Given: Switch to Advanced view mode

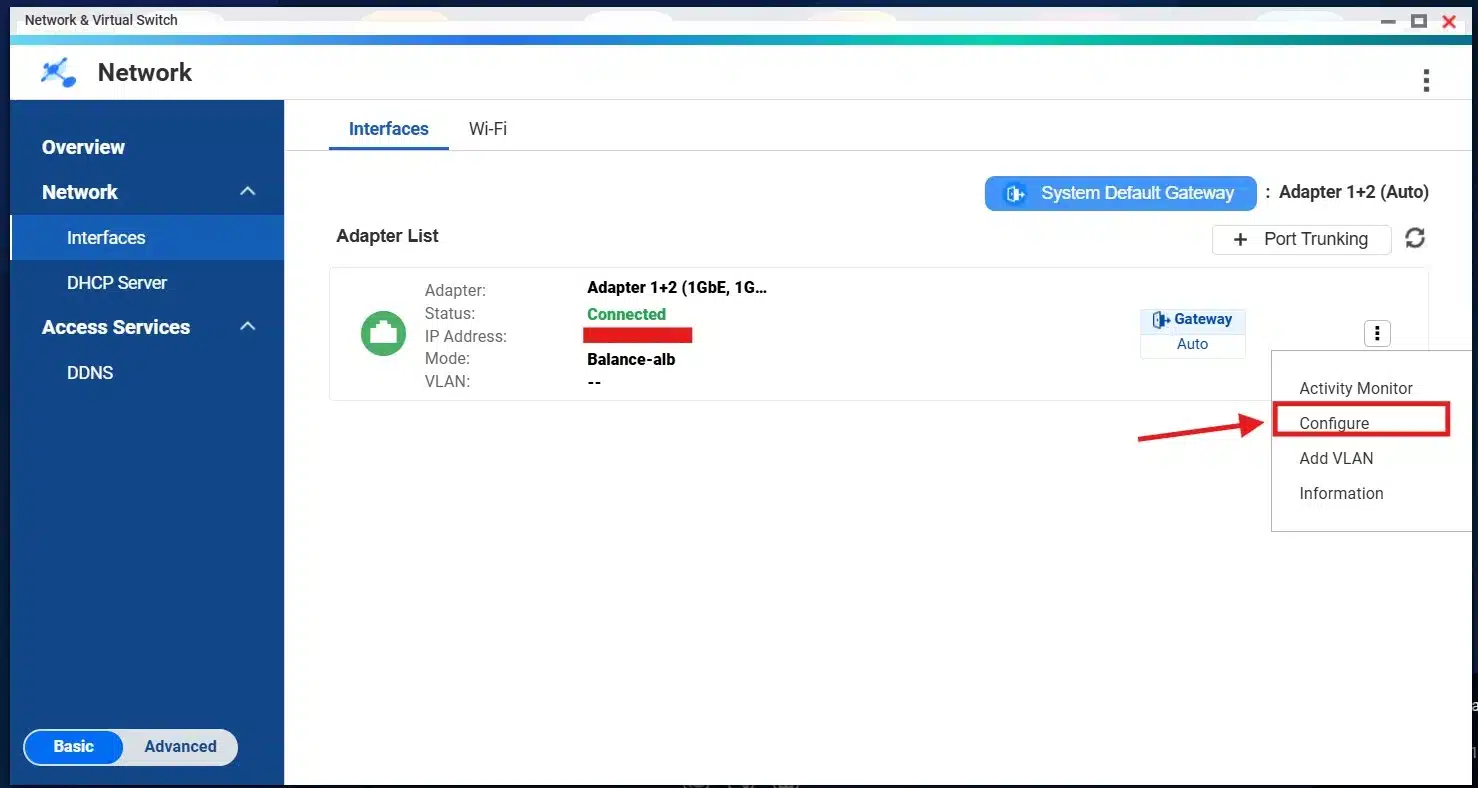Looking at the screenshot, I should (180, 746).
